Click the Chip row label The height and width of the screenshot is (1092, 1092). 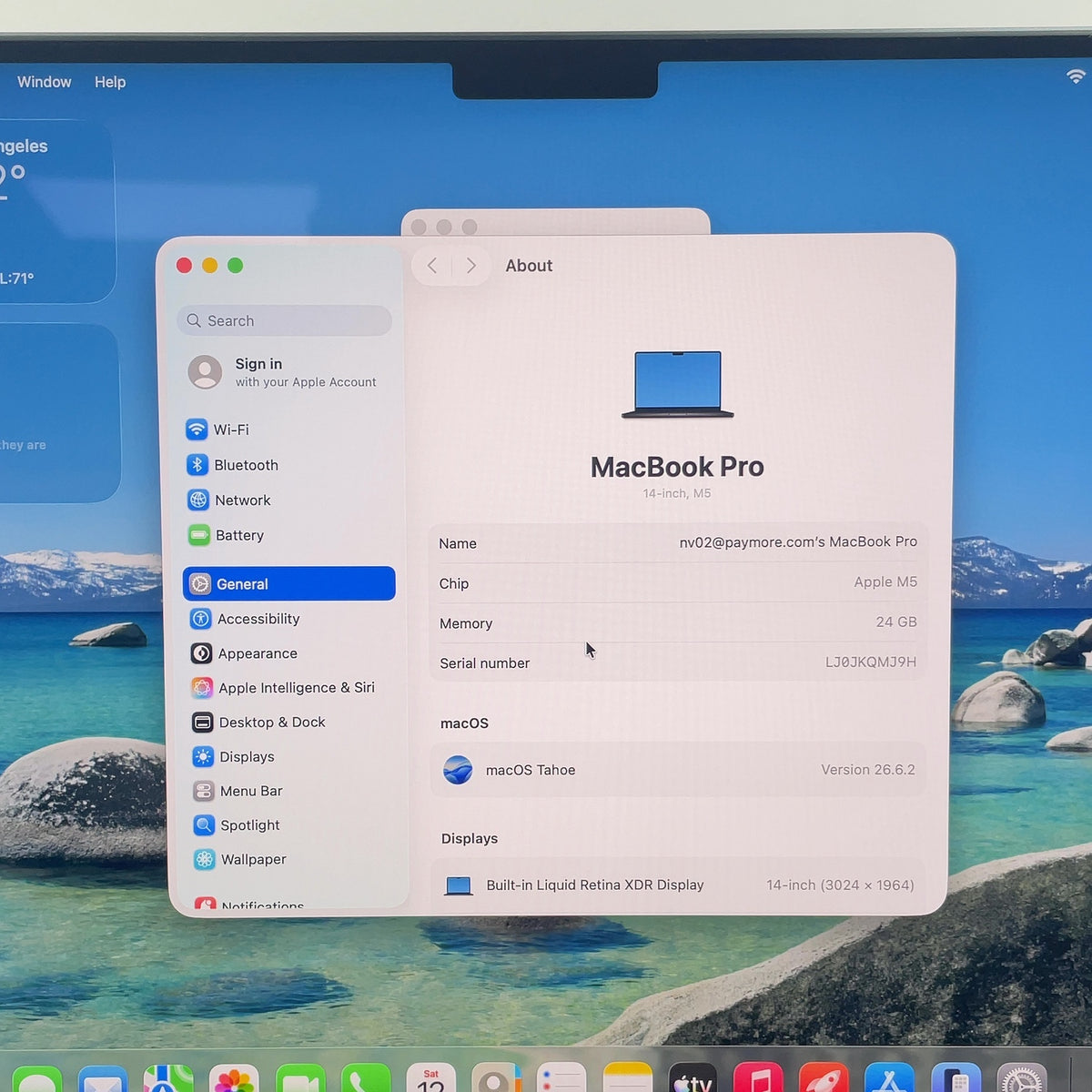pyautogui.click(x=454, y=583)
